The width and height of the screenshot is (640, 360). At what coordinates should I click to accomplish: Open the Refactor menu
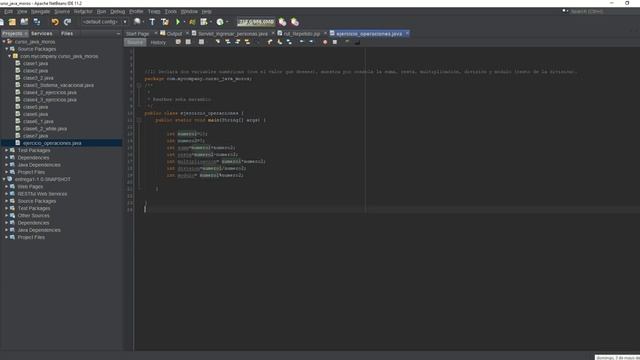pyautogui.click(x=83, y=11)
